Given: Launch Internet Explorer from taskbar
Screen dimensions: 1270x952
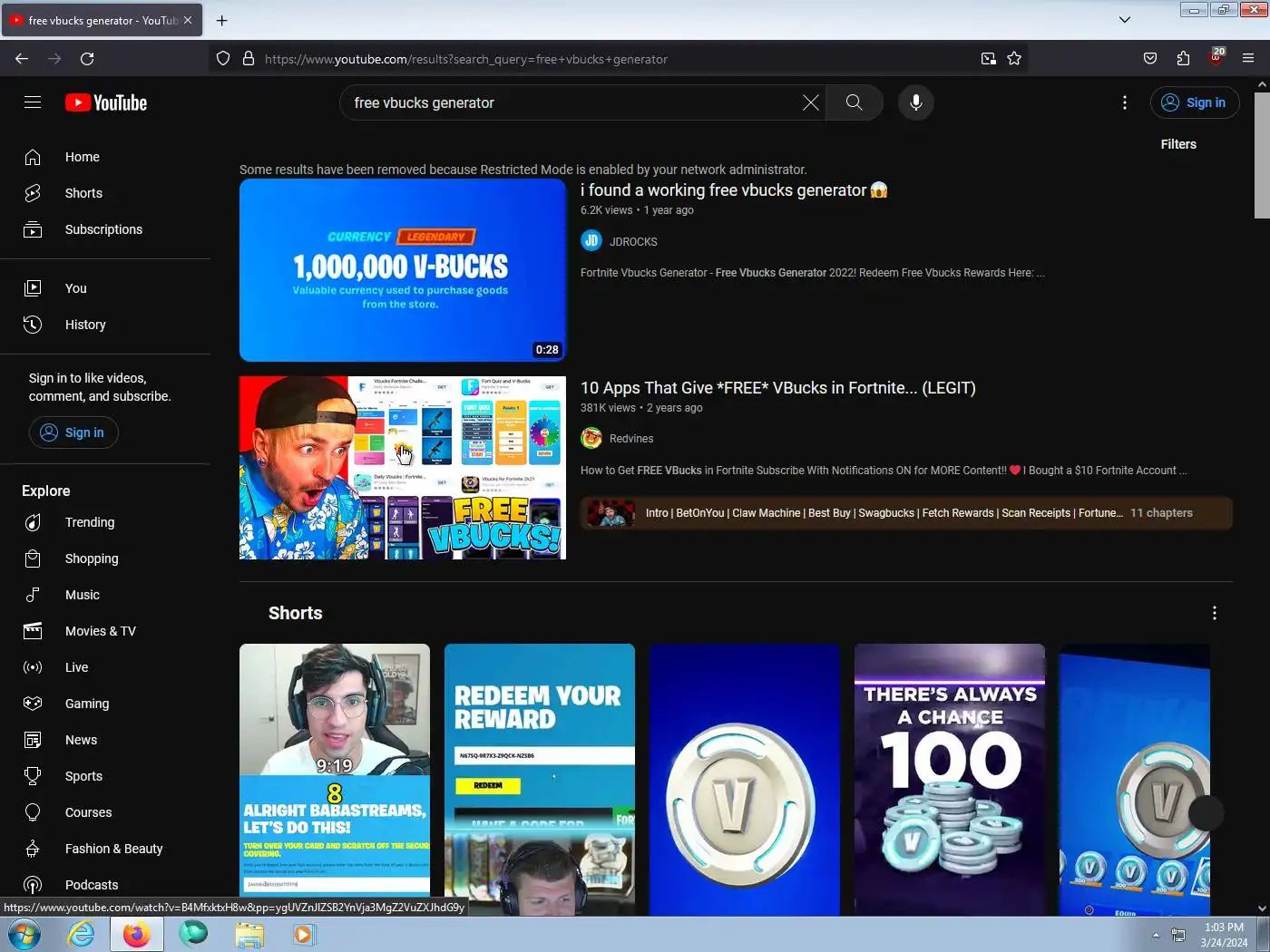Looking at the screenshot, I should 81,934.
